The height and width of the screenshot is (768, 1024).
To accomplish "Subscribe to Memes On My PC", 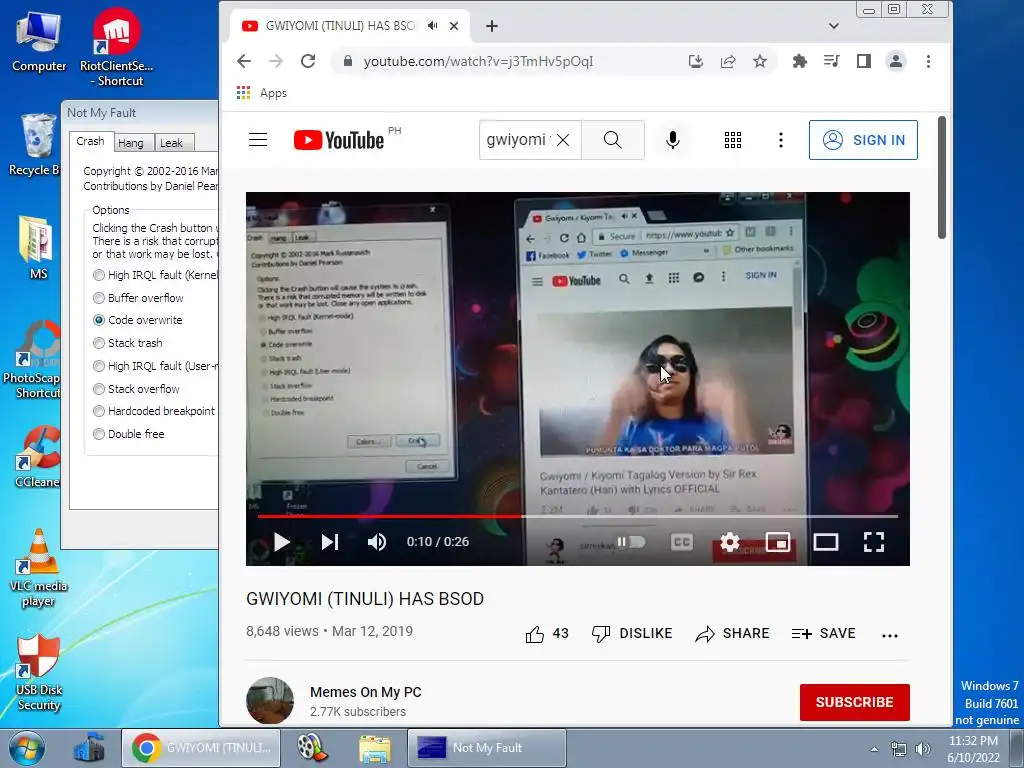I will click(x=854, y=702).
